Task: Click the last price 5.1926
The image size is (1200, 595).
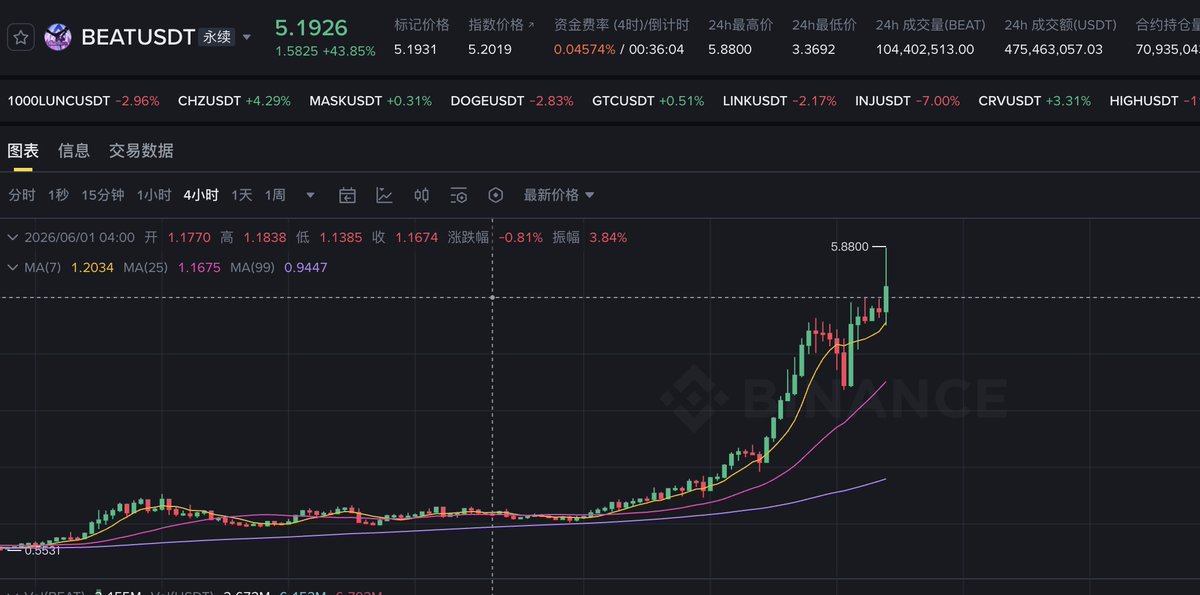Action: coord(310,30)
